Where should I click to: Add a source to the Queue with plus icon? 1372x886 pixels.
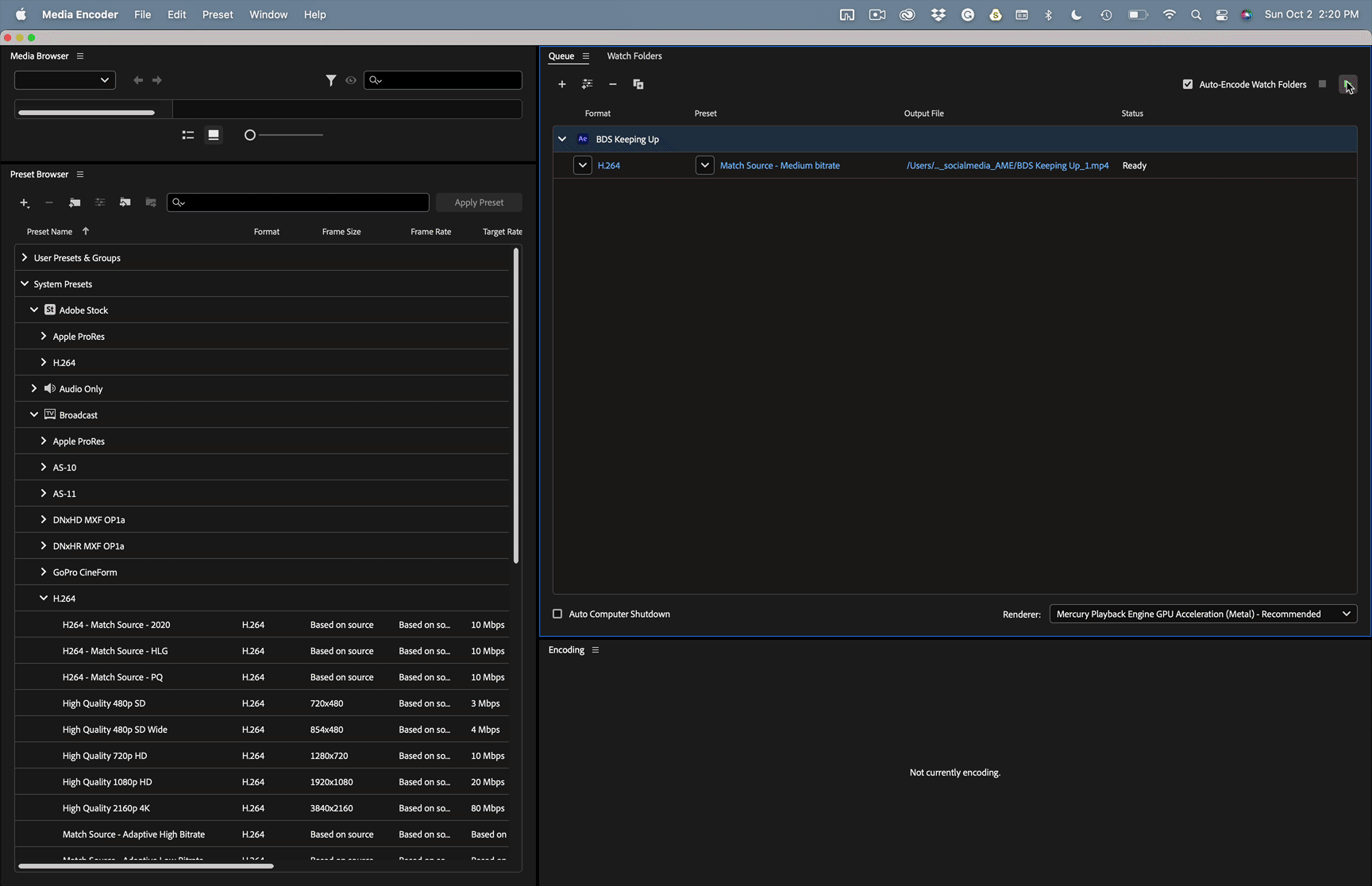coord(562,84)
